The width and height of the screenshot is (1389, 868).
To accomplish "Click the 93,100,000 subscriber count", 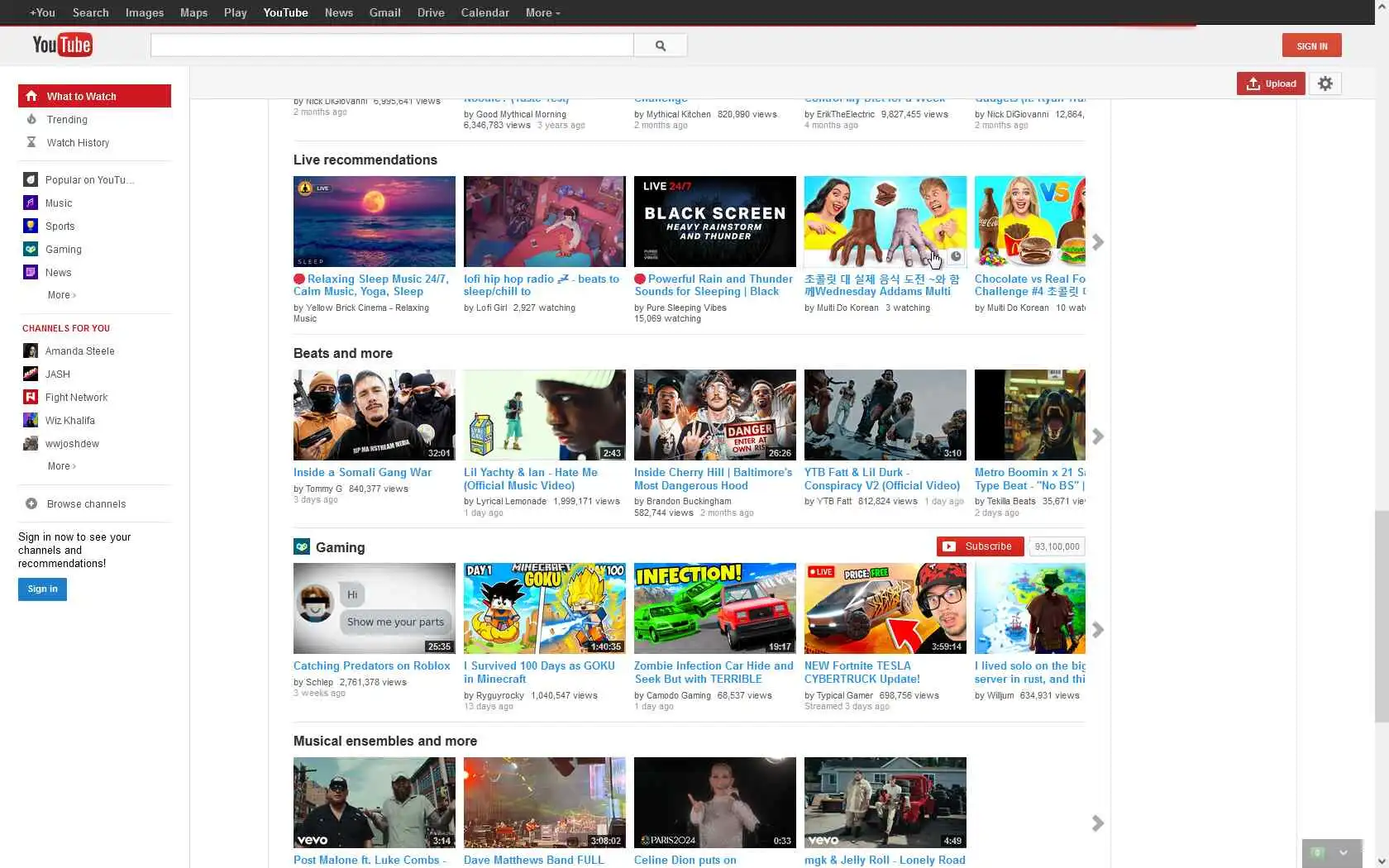I will 1057,546.
